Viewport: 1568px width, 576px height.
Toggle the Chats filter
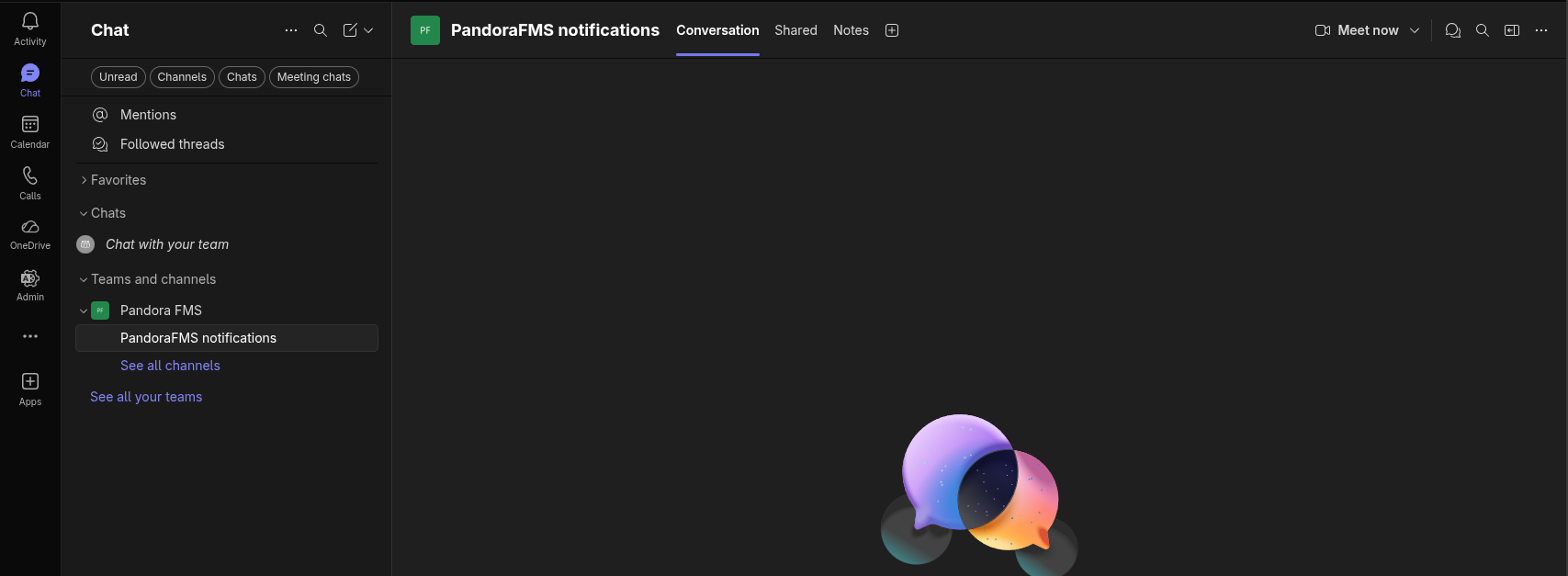point(242,77)
